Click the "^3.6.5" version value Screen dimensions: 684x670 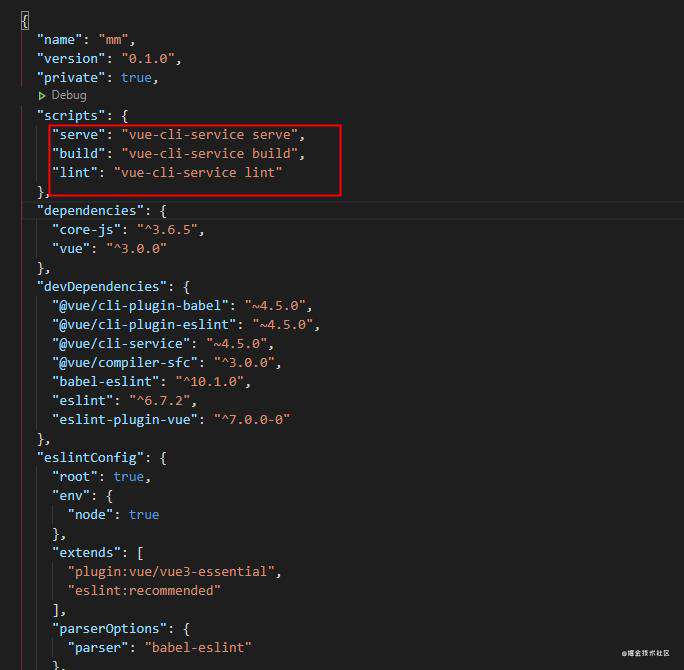168,230
